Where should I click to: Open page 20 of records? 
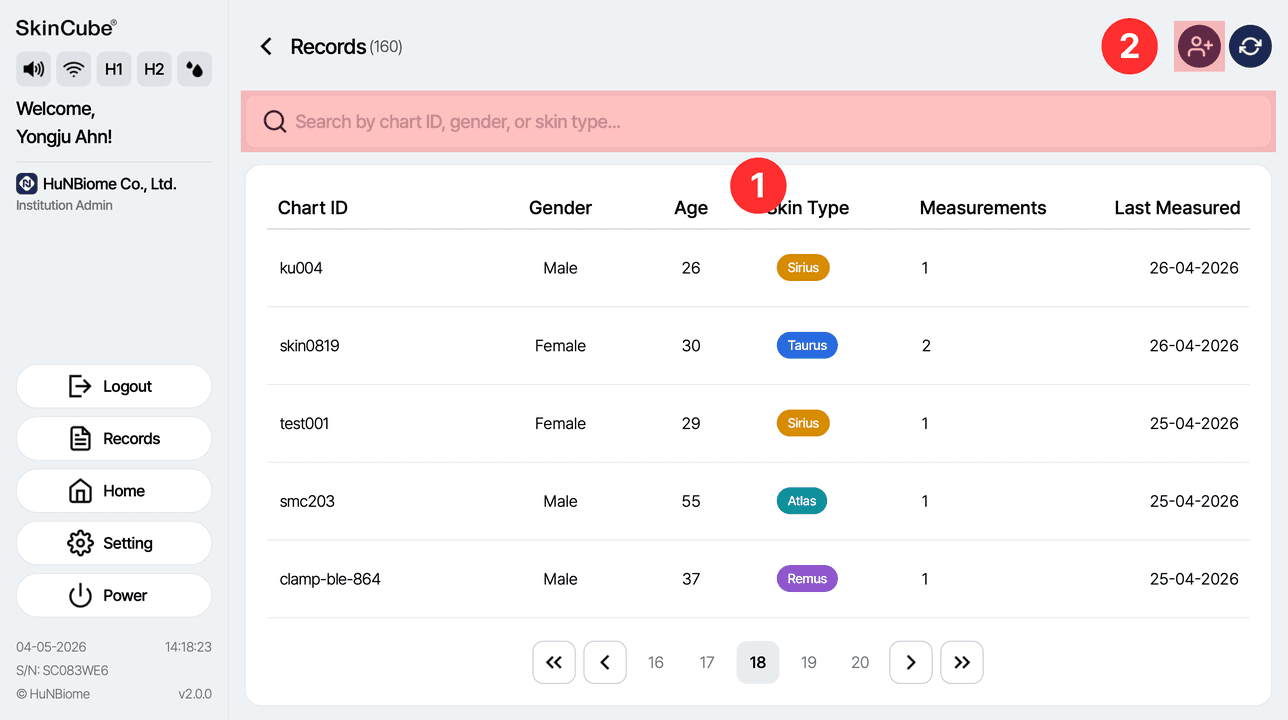click(x=860, y=662)
